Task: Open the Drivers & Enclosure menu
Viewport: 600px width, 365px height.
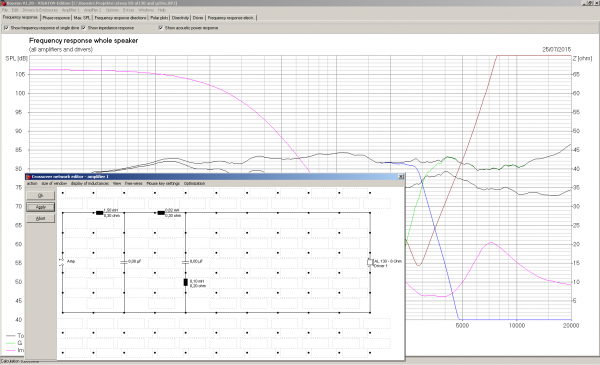Action: coord(40,10)
